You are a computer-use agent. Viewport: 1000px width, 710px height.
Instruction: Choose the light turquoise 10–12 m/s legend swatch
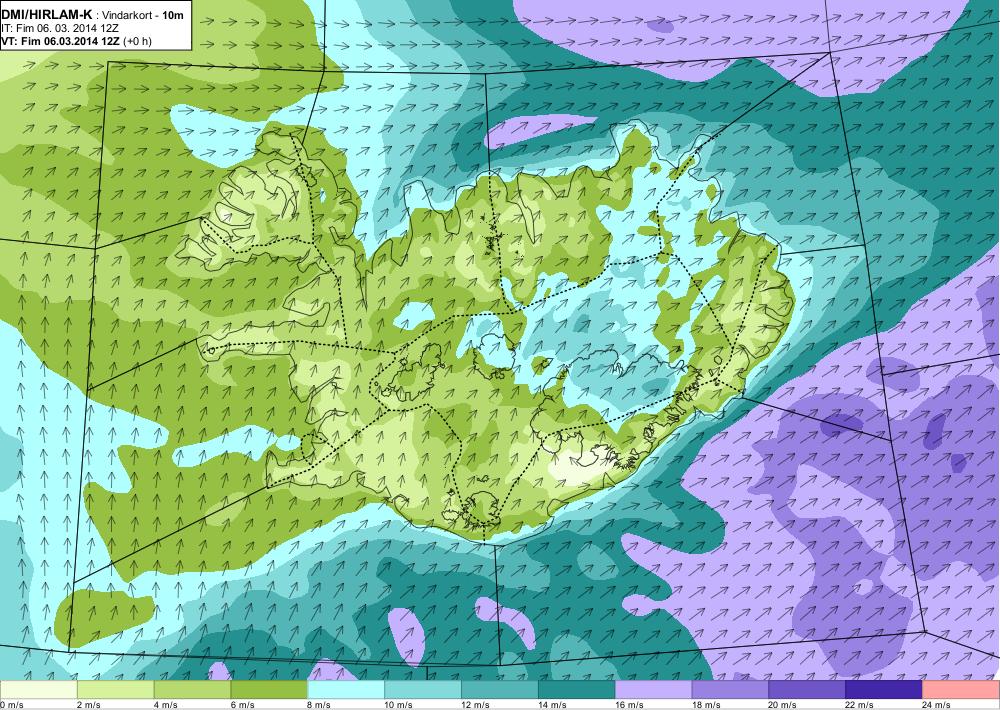coord(423,690)
